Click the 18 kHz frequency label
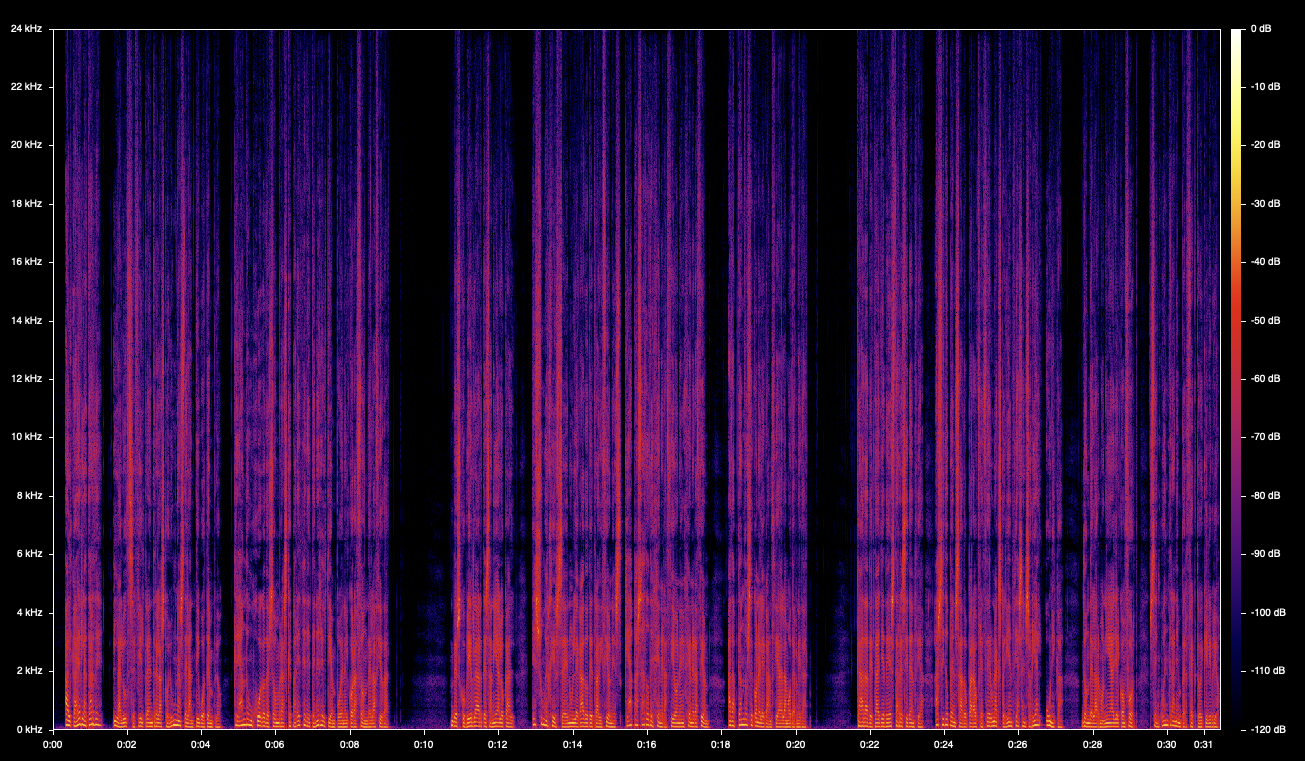The width and height of the screenshot is (1305, 761). pos(26,204)
